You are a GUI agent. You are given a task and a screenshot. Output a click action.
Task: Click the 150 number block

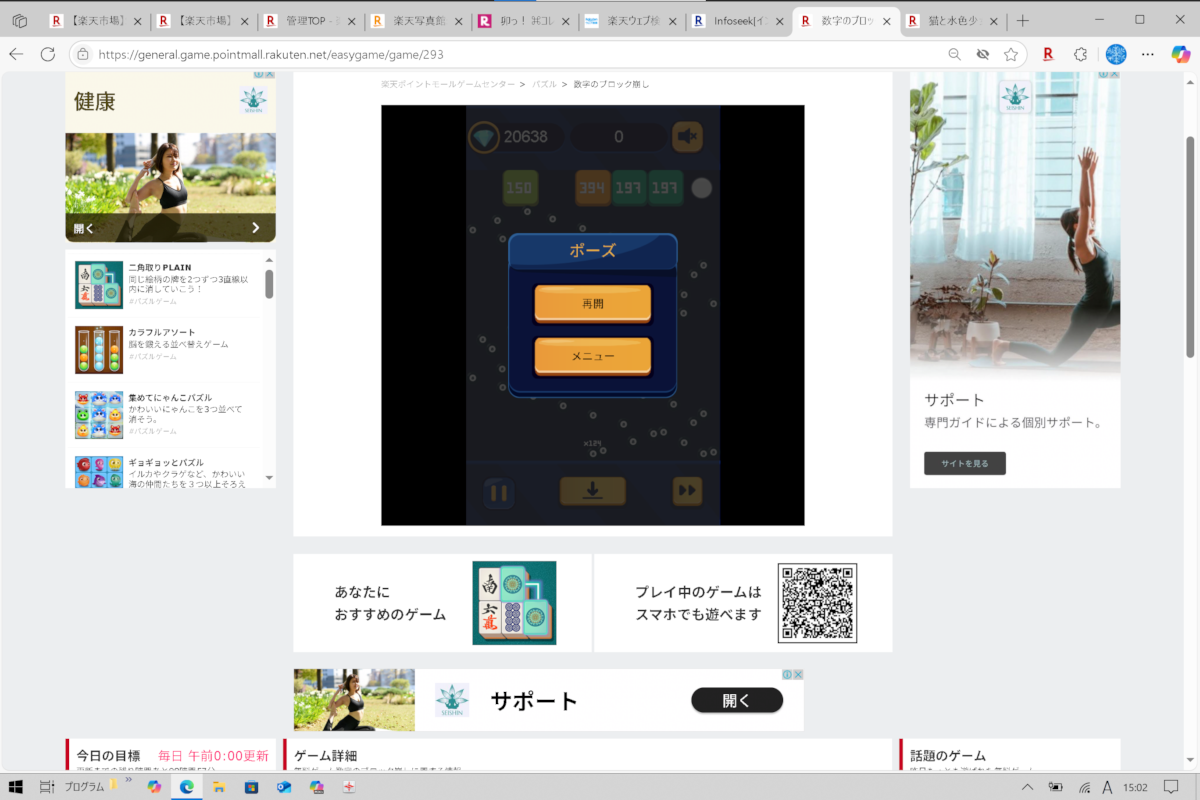tap(520, 187)
